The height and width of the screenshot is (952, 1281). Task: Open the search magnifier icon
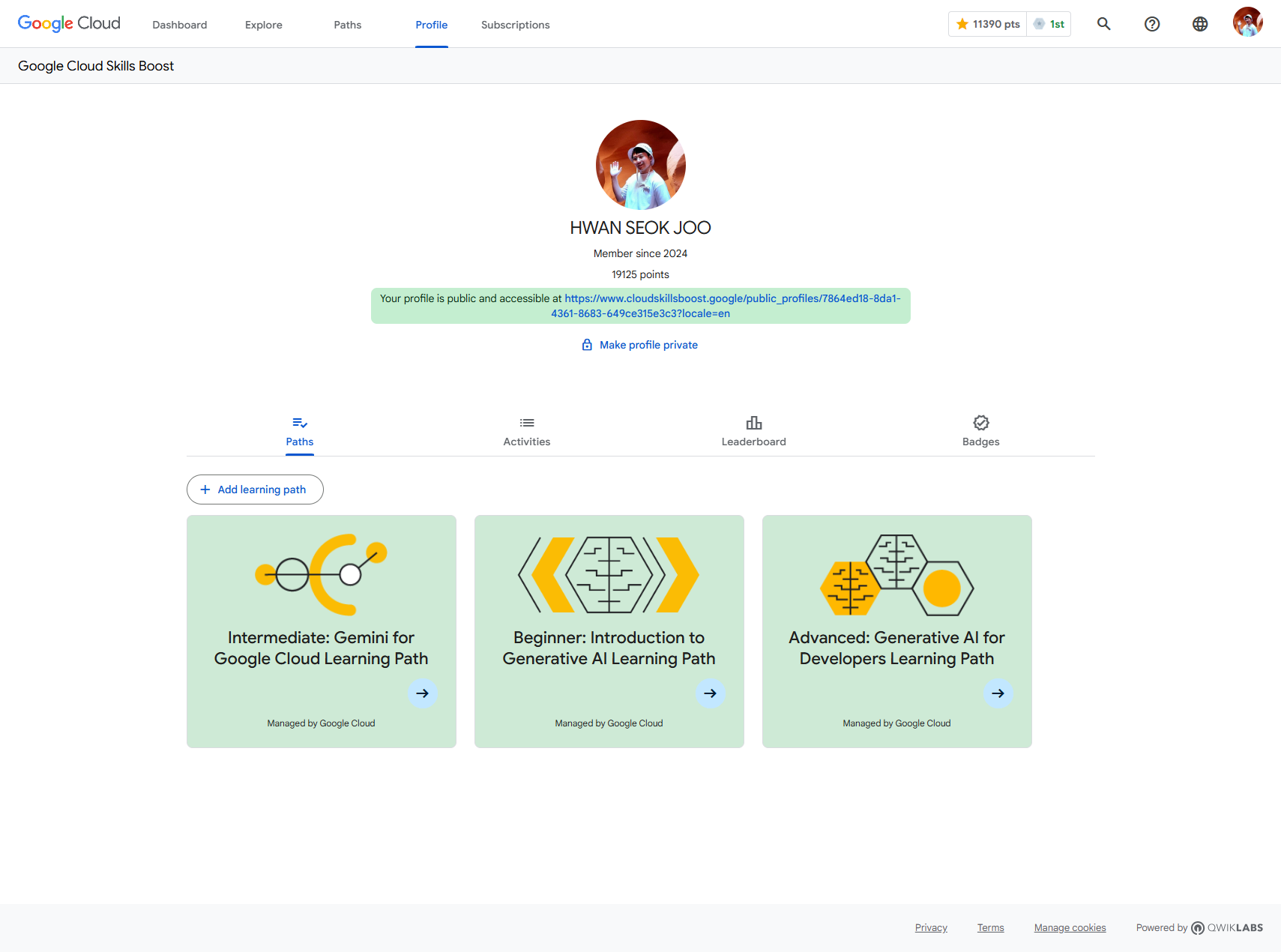pos(1104,24)
